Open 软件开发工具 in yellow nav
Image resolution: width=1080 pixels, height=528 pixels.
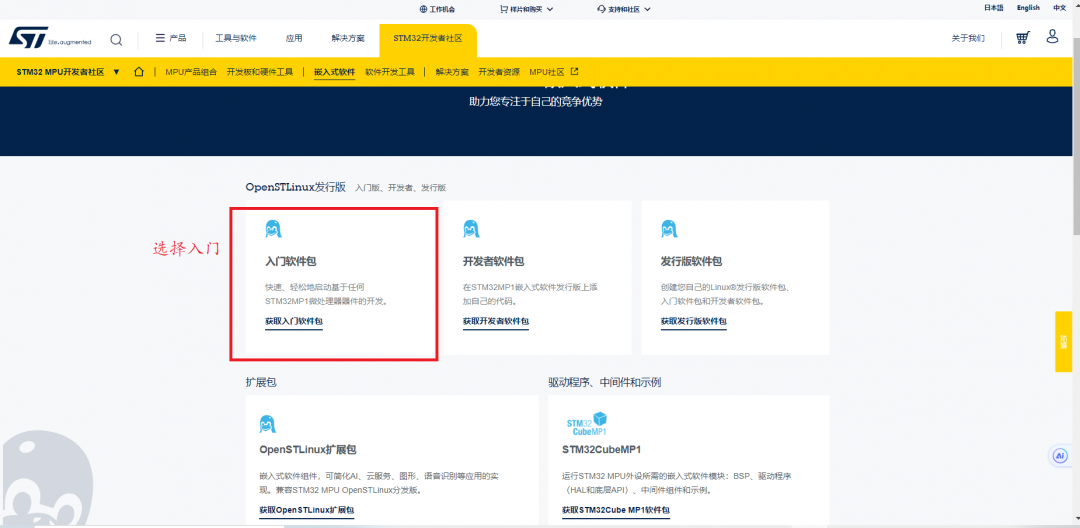tap(390, 72)
